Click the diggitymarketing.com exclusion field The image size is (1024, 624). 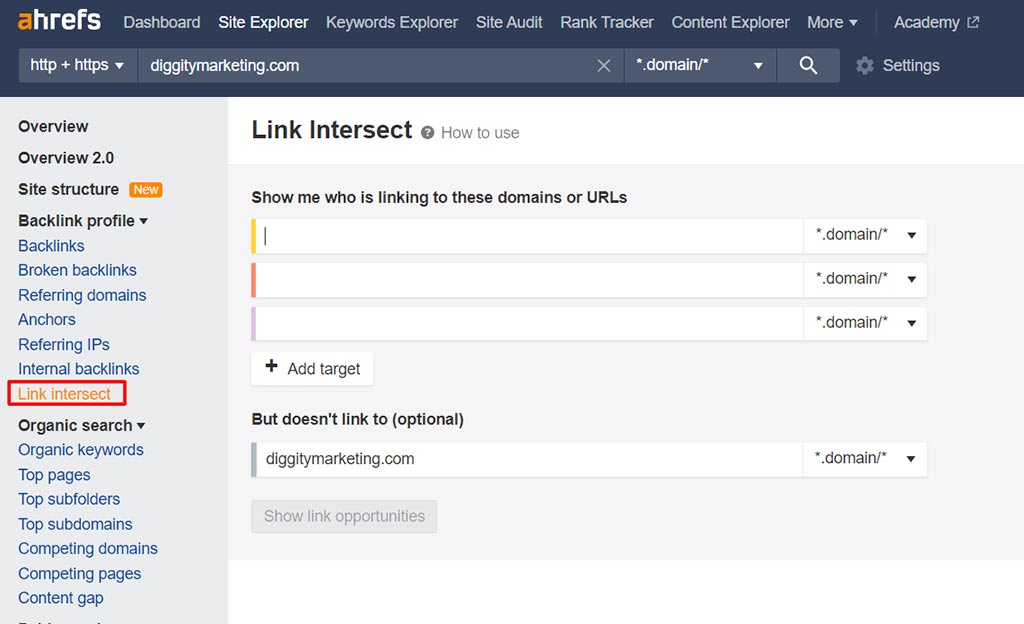[x=530, y=460]
